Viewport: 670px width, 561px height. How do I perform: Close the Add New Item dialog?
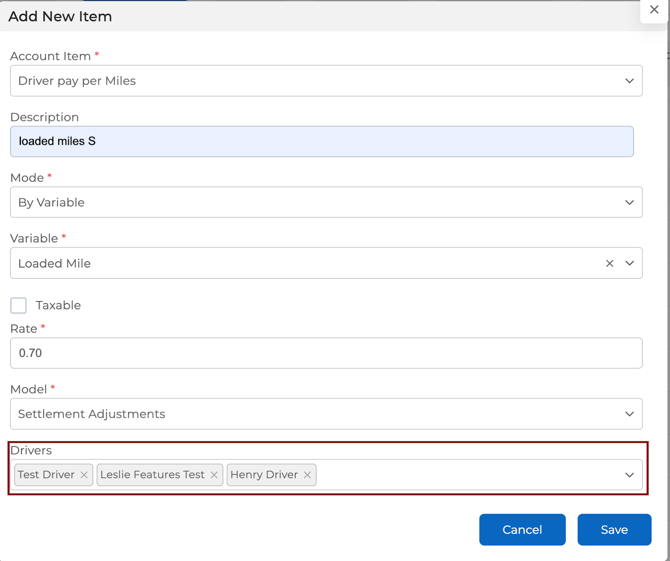click(654, 10)
